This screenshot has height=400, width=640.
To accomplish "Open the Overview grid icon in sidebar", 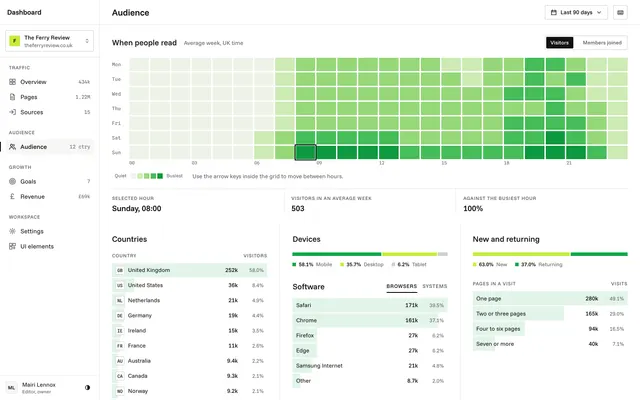I will coord(12,82).
